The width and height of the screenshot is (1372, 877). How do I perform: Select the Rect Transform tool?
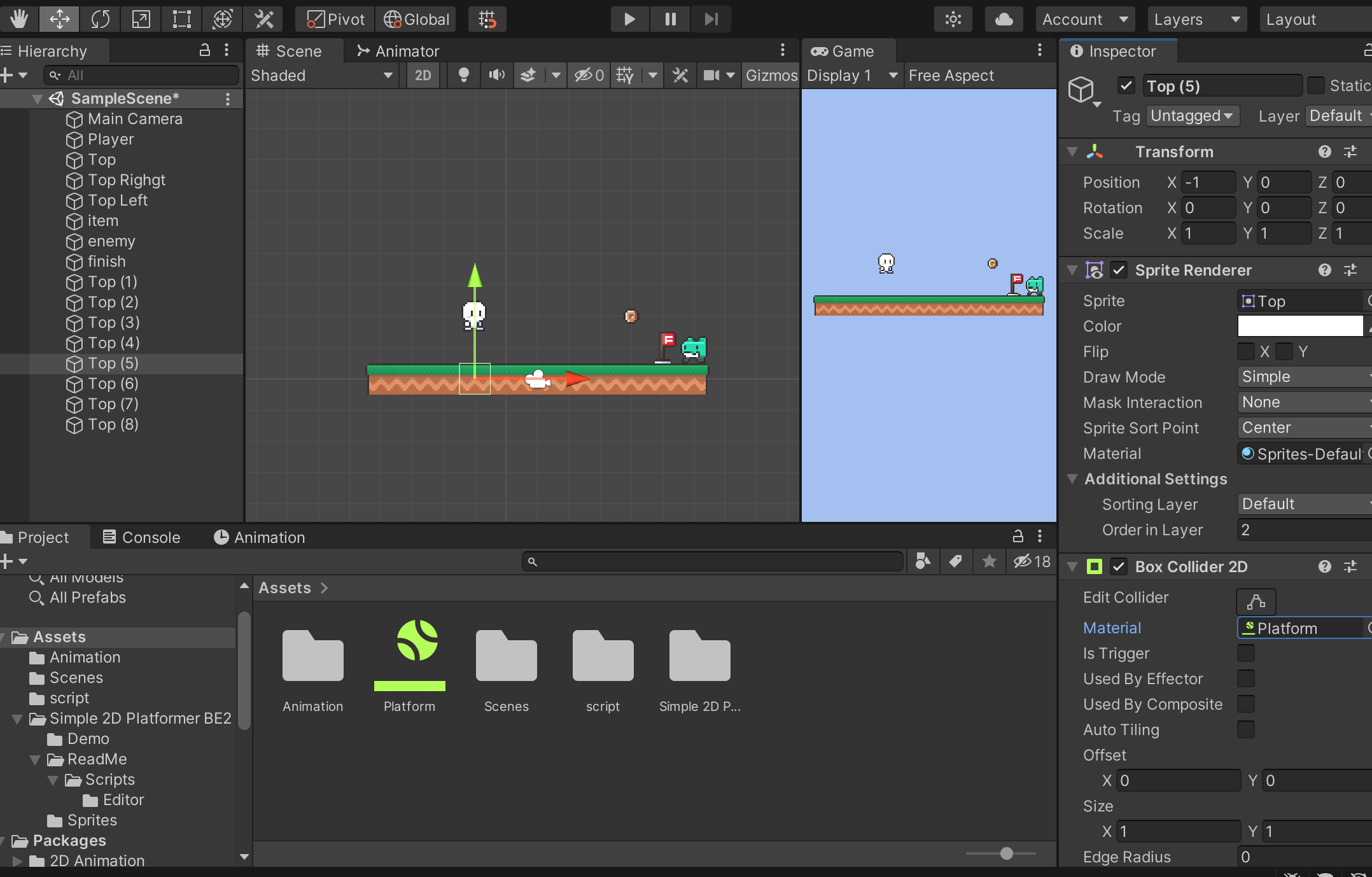point(181,19)
